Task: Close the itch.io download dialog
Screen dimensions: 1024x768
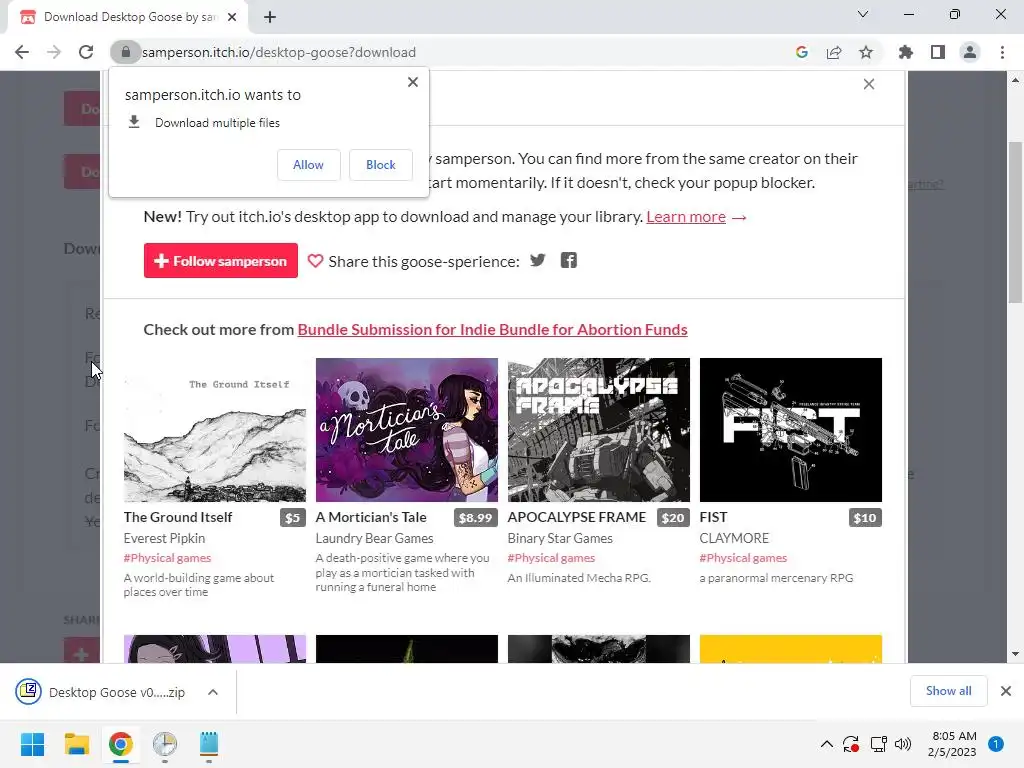Action: (x=869, y=84)
